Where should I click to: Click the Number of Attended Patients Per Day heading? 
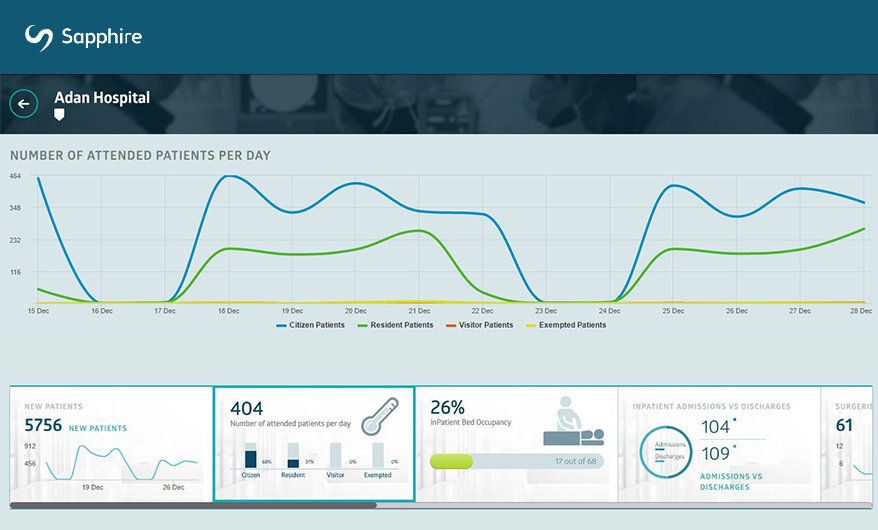141,156
